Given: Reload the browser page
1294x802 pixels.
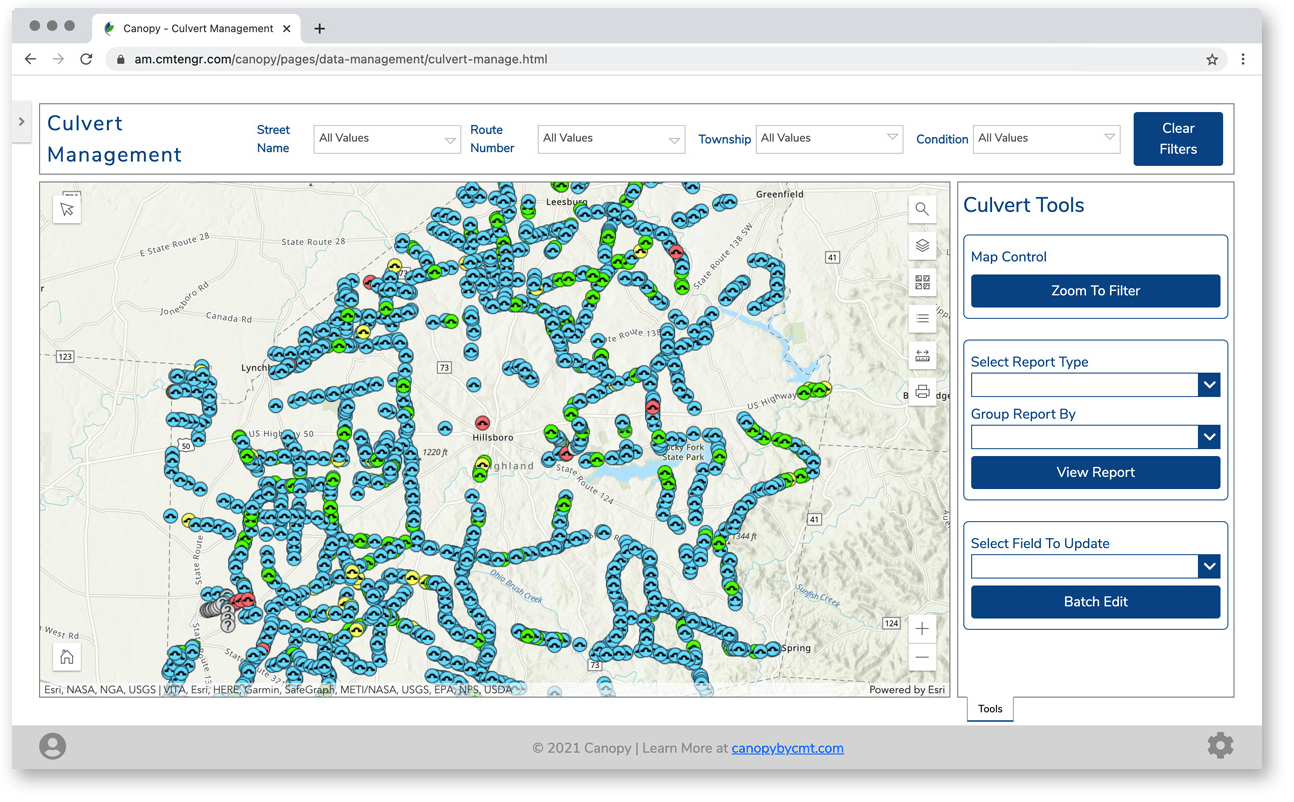Looking at the screenshot, I should pyautogui.click(x=86, y=59).
